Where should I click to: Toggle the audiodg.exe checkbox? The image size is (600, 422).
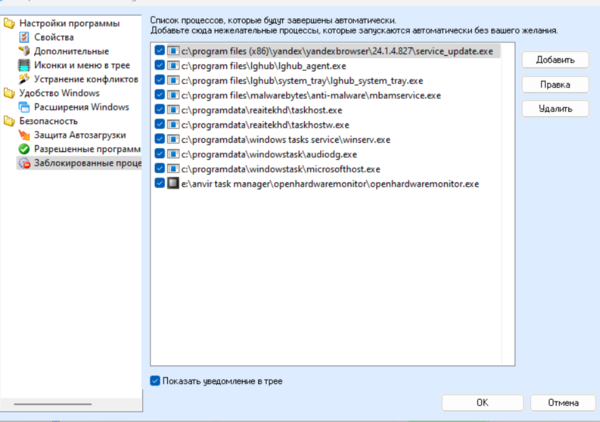[x=160, y=153]
